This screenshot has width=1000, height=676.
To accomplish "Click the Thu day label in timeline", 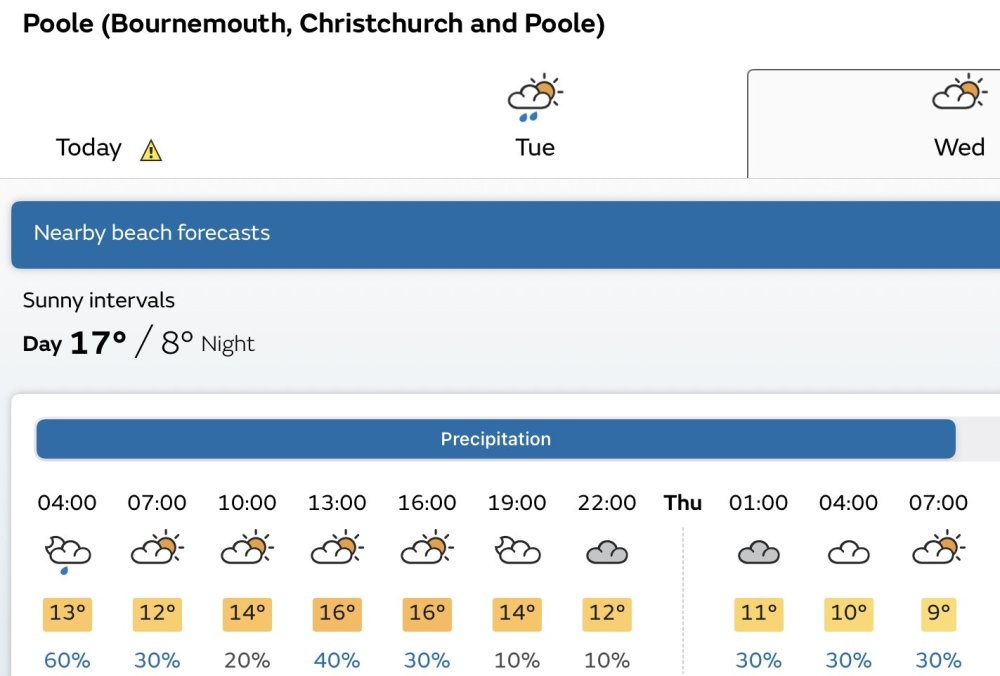I will tap(683, 502).
